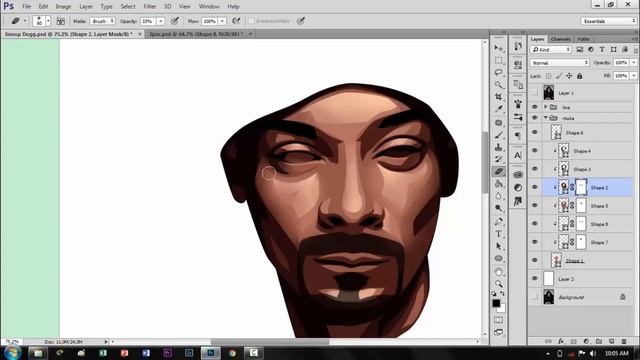Open the Window menu
Screen dimensions: 640x360
(x=209, y=7)
